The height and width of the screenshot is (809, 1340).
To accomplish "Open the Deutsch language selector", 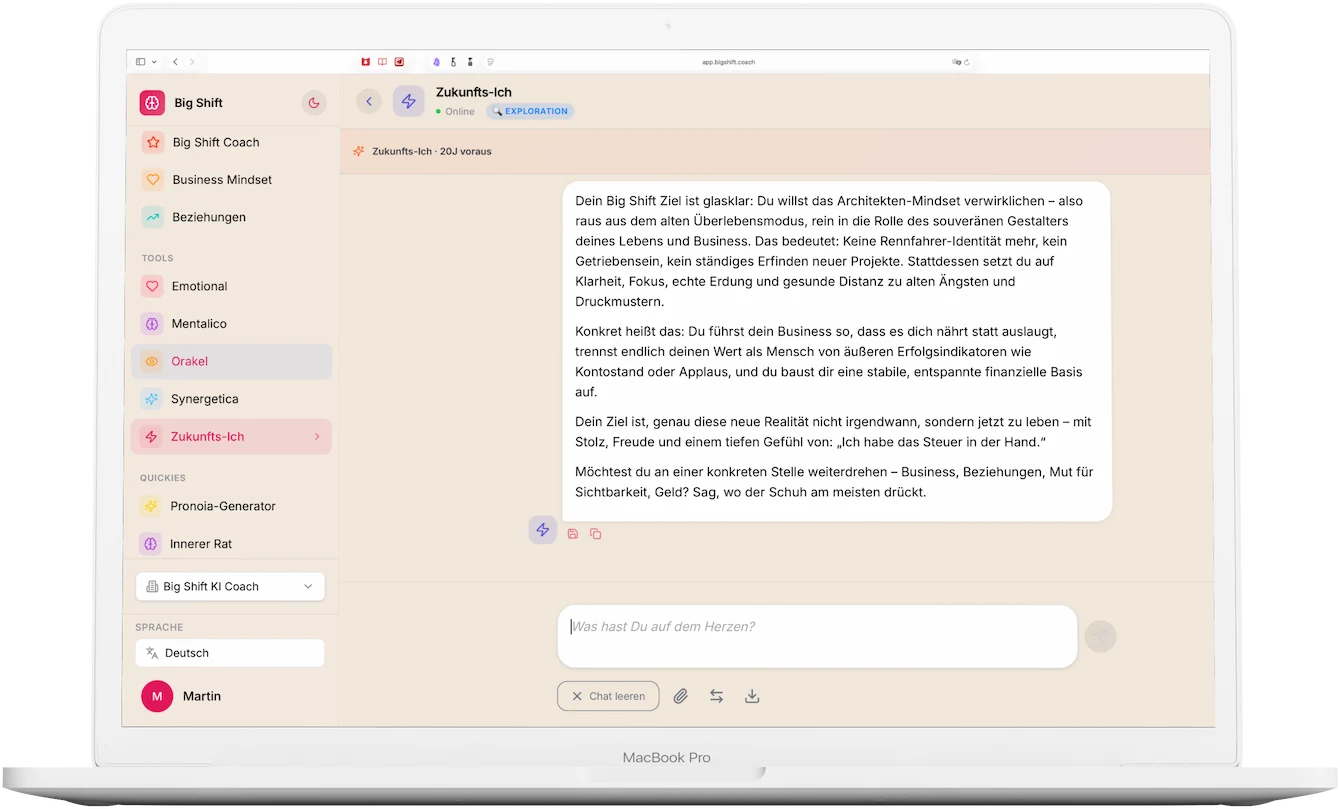I will [230, 653].
